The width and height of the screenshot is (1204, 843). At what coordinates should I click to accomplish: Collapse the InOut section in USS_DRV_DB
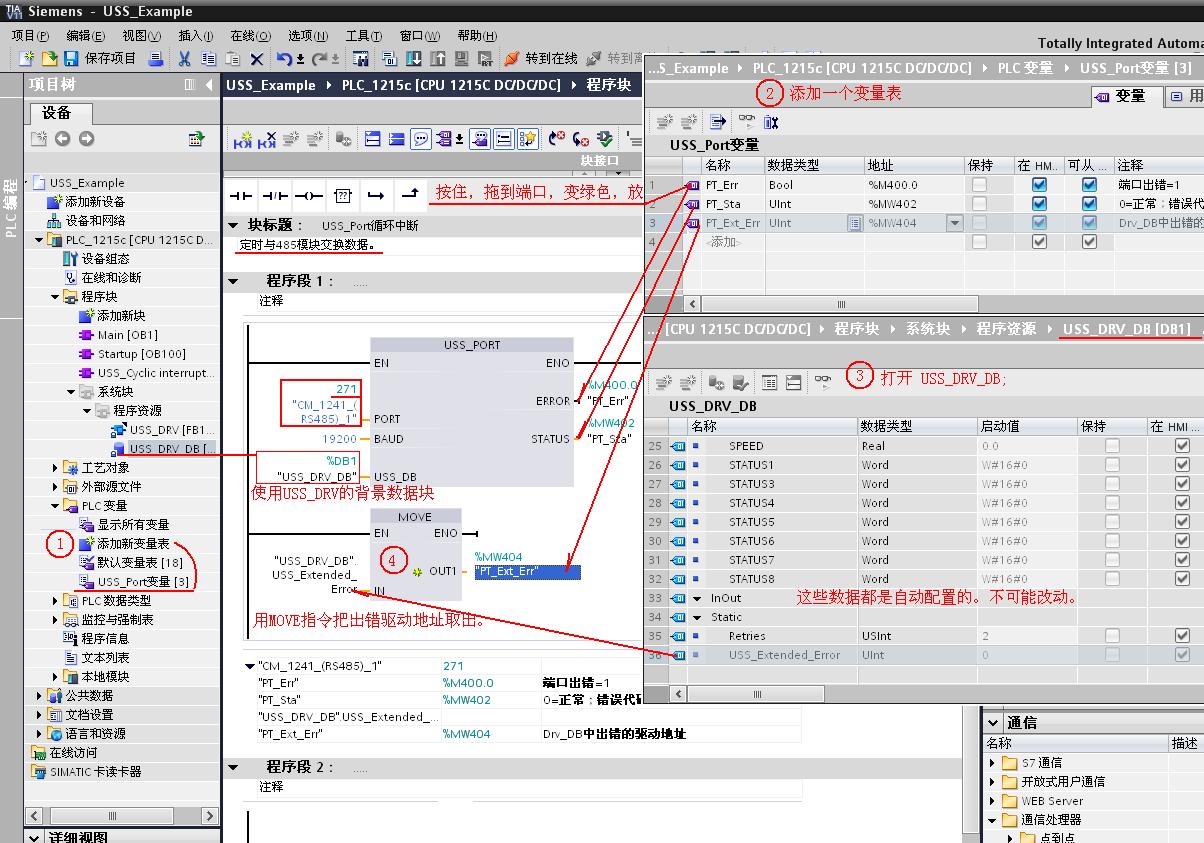click(x=698, y=598)
